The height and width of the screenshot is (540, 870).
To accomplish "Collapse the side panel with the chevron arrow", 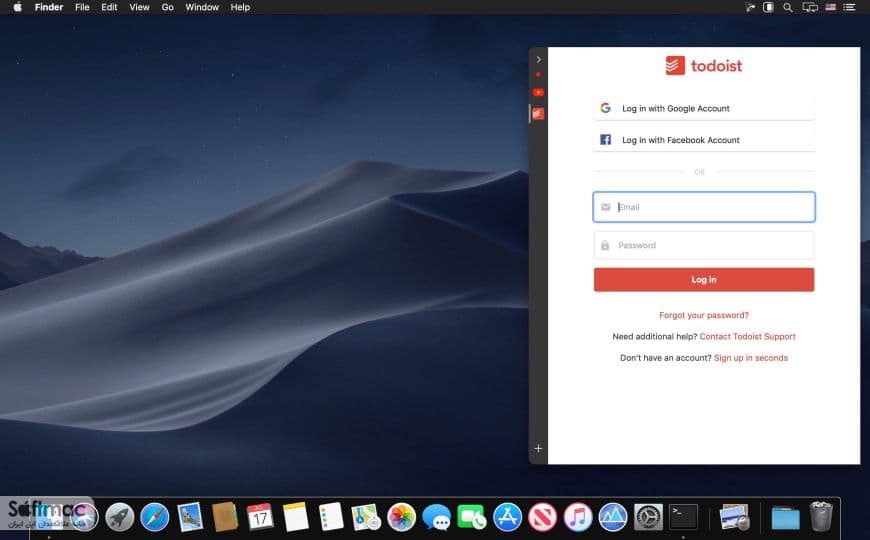I will (538, 59).
